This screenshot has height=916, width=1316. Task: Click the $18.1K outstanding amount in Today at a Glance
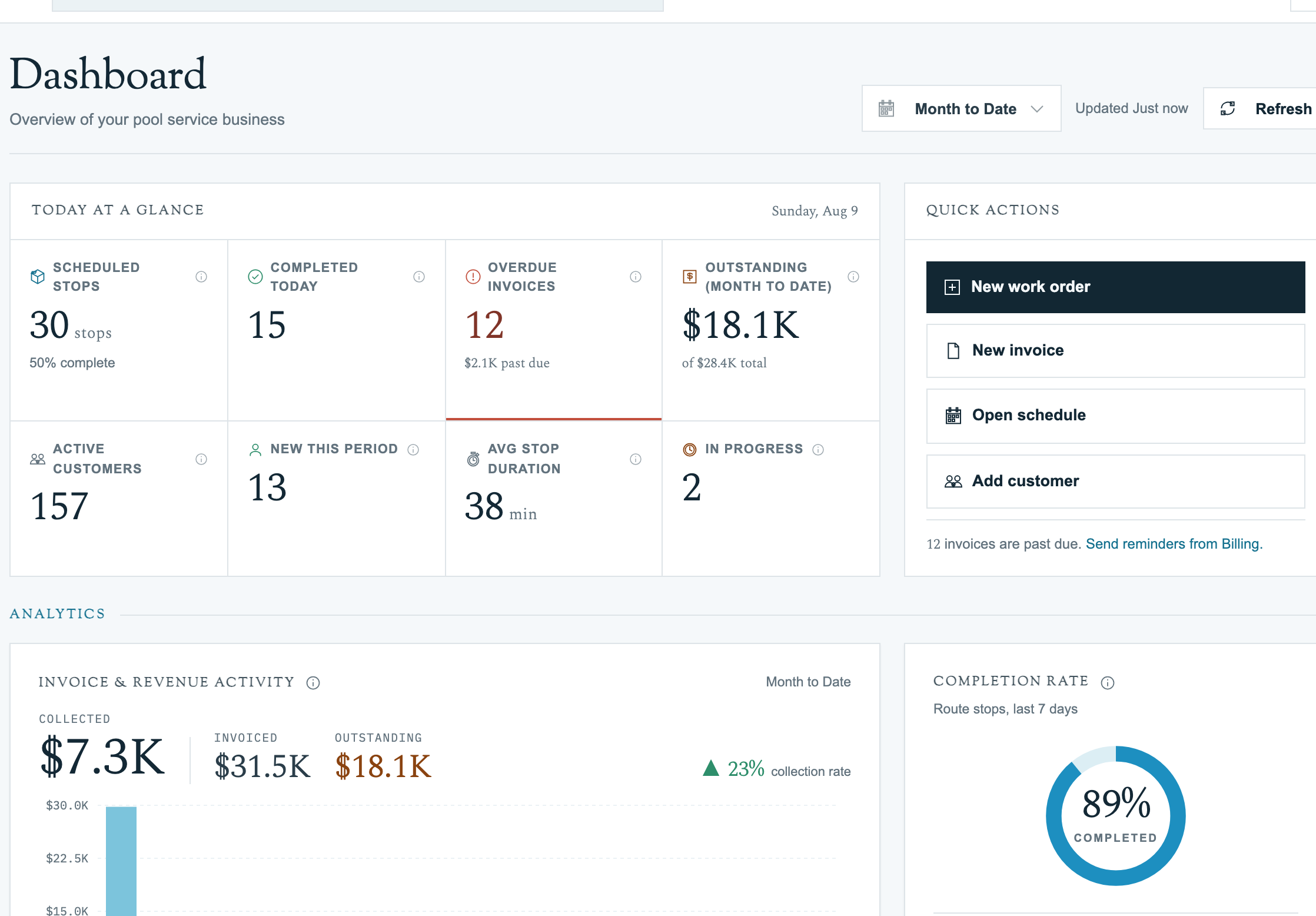(x=741, y=326)
